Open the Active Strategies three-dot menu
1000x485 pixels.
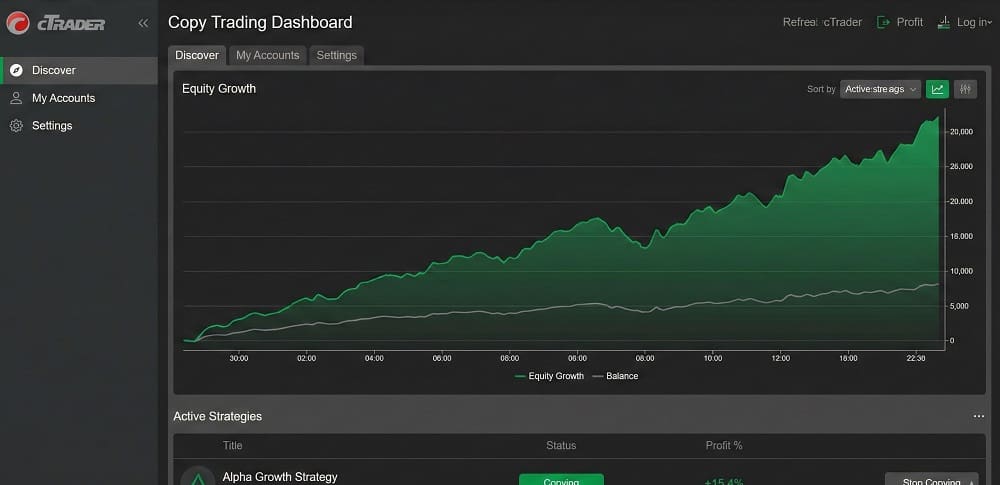tap(978, 416)
